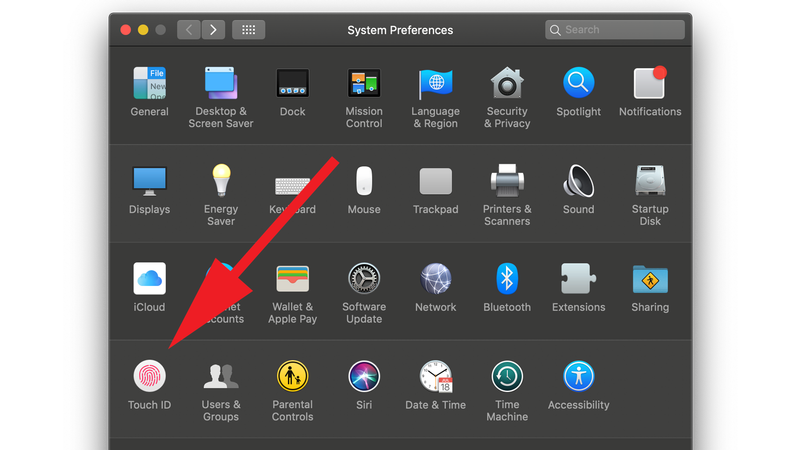
Task: Open Startup Disk pane
Action: [650, 180]
